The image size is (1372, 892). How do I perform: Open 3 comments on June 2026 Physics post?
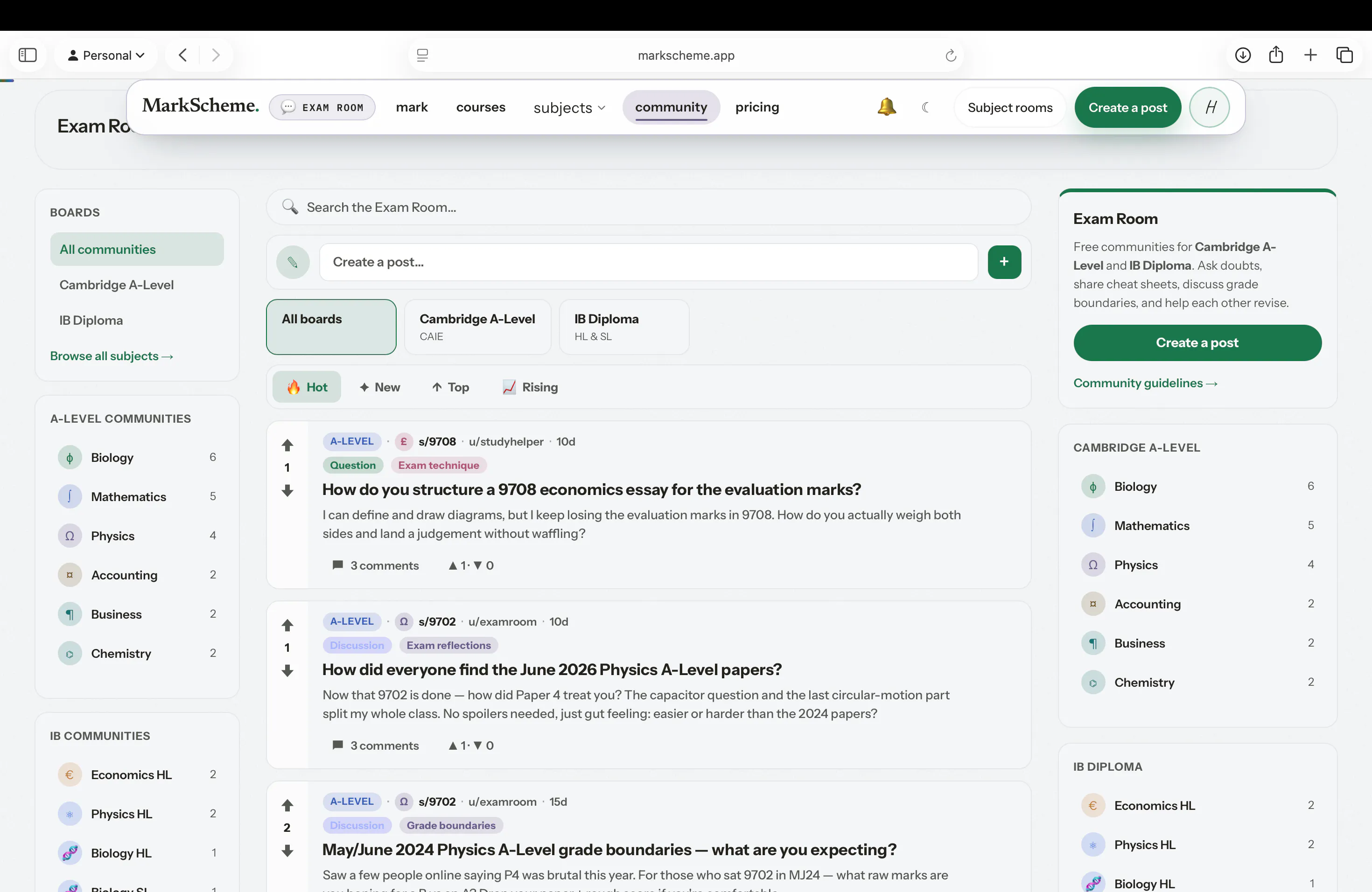coord(376,745)
